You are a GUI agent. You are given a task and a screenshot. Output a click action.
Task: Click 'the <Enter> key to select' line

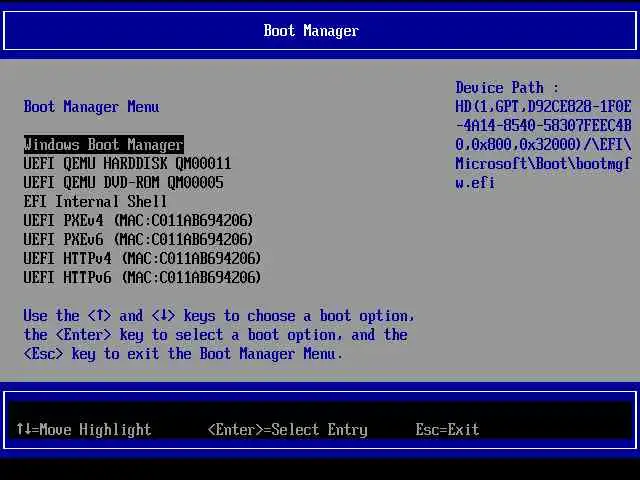216,335
